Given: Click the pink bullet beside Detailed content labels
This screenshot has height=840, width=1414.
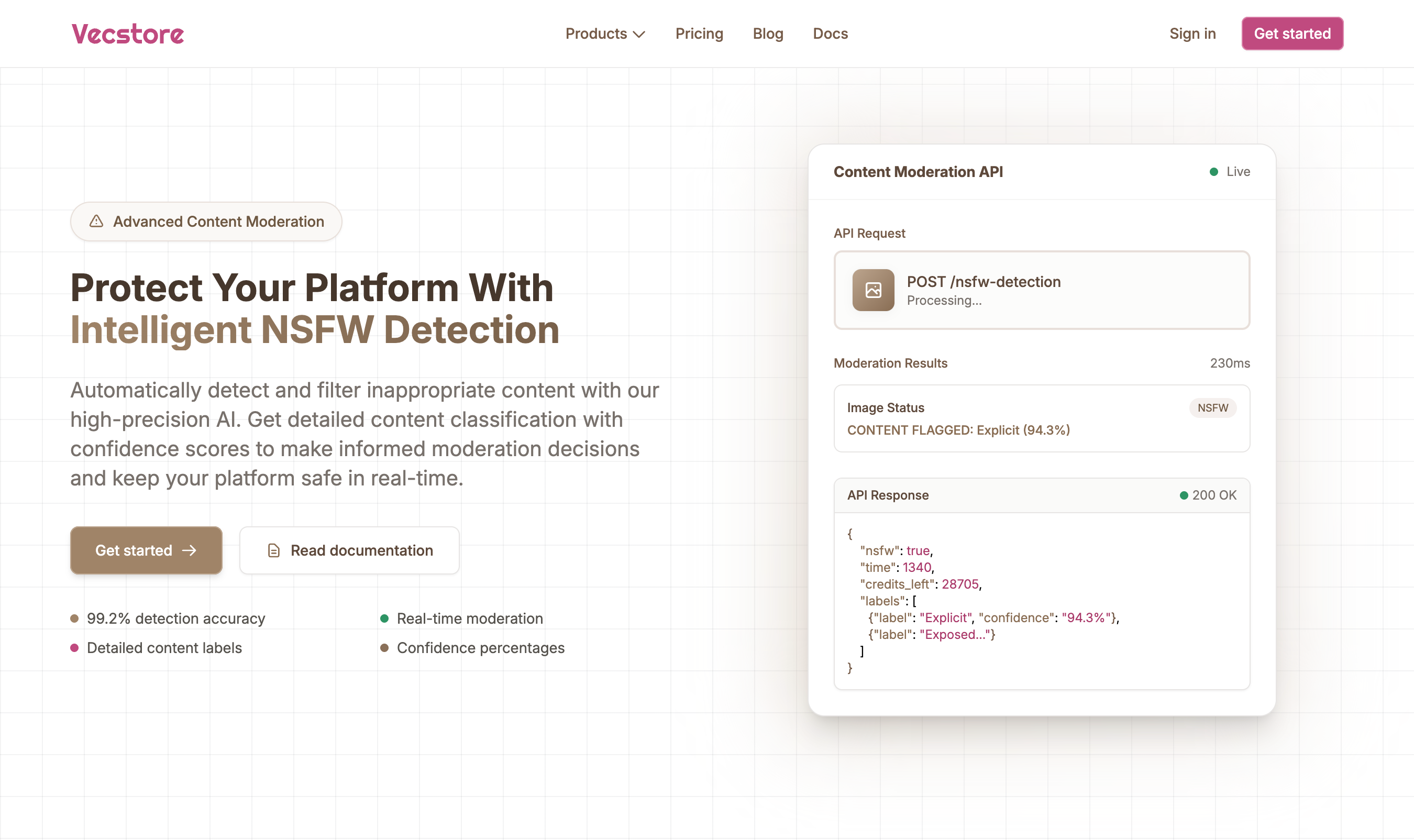Looking at the screenshot, I should (x=74, y=648).
